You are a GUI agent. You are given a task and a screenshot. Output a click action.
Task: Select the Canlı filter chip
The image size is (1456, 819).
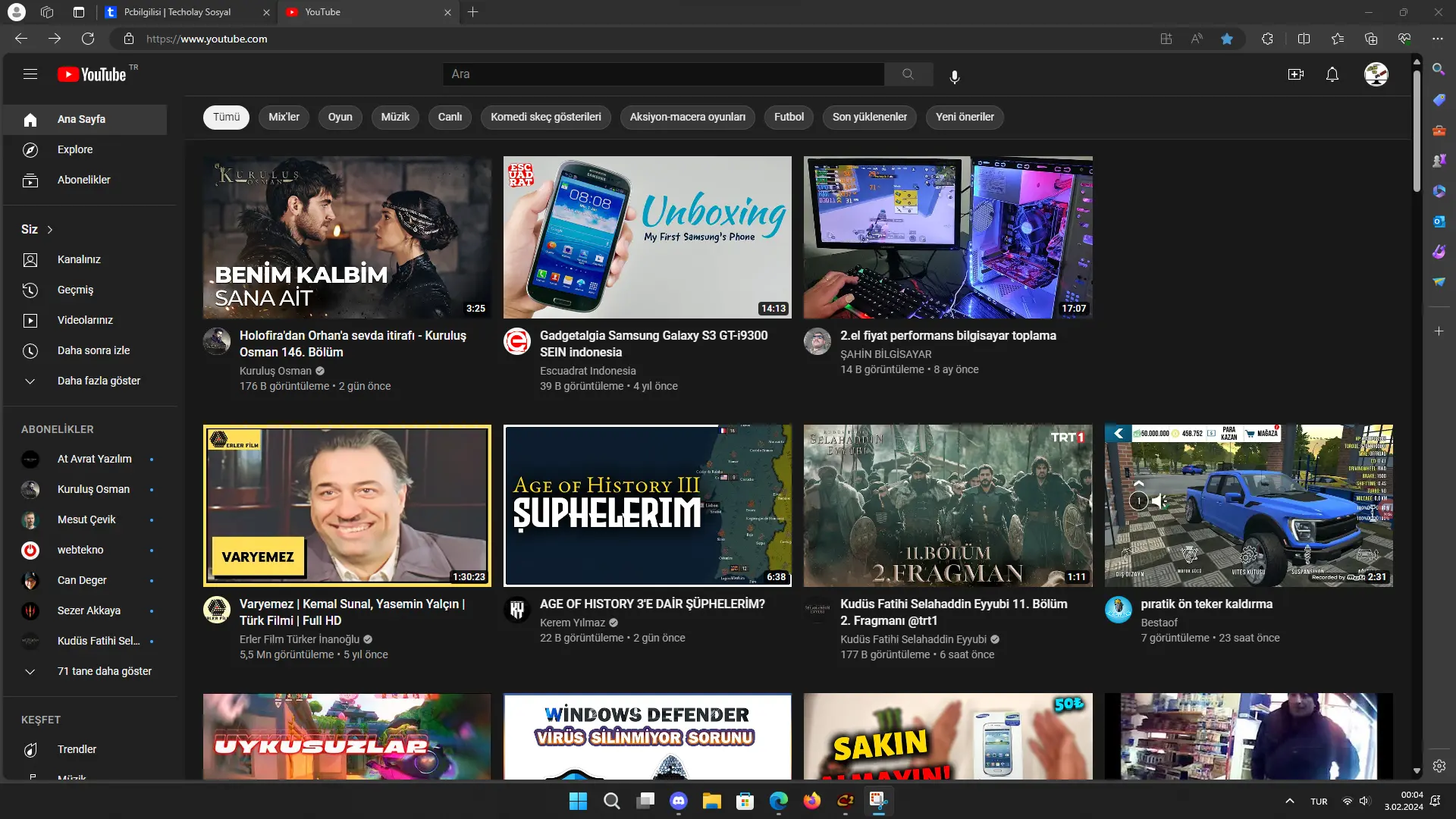450,117
